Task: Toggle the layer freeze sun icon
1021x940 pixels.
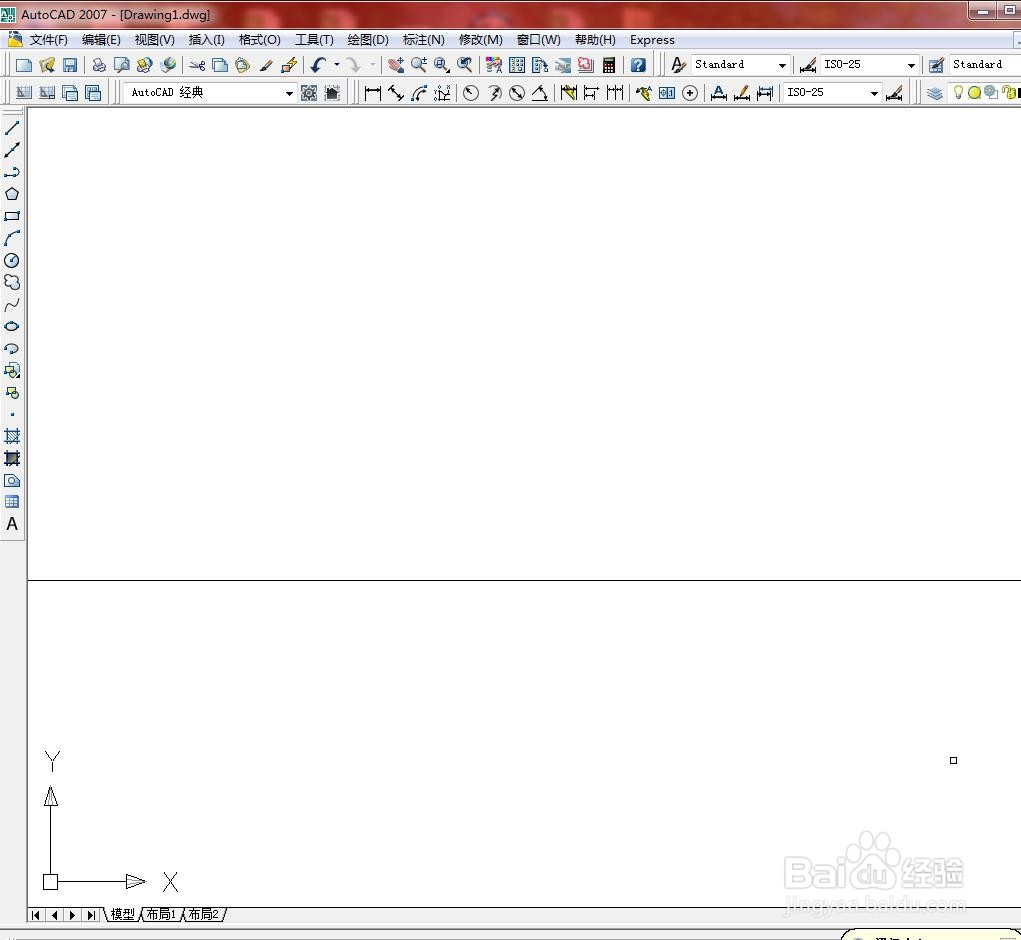Action: (x=974, y=92)
